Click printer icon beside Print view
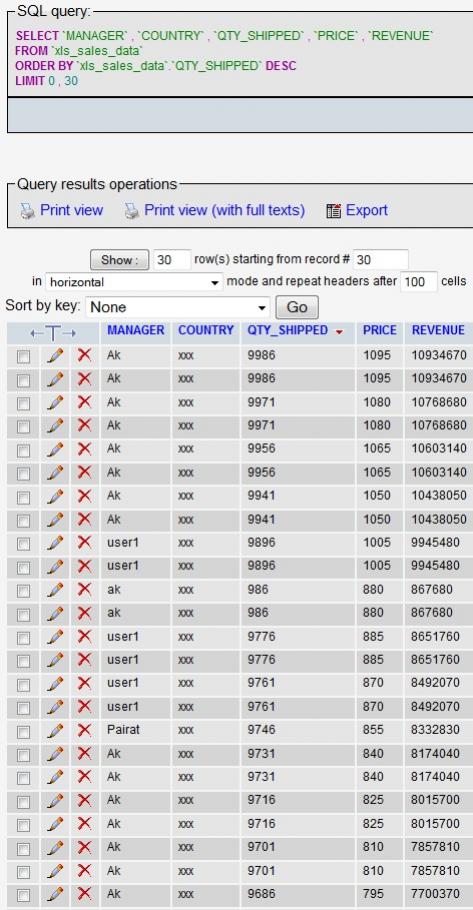 coord(27,211)
